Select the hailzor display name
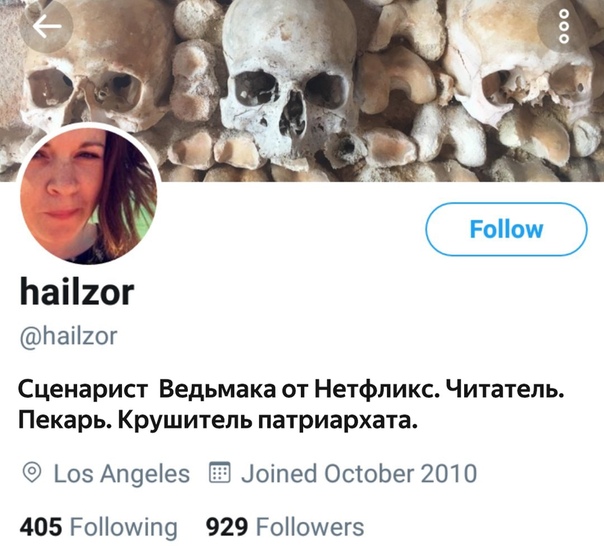The width and height of the screenshot is (604, 560). coord(77,292)
